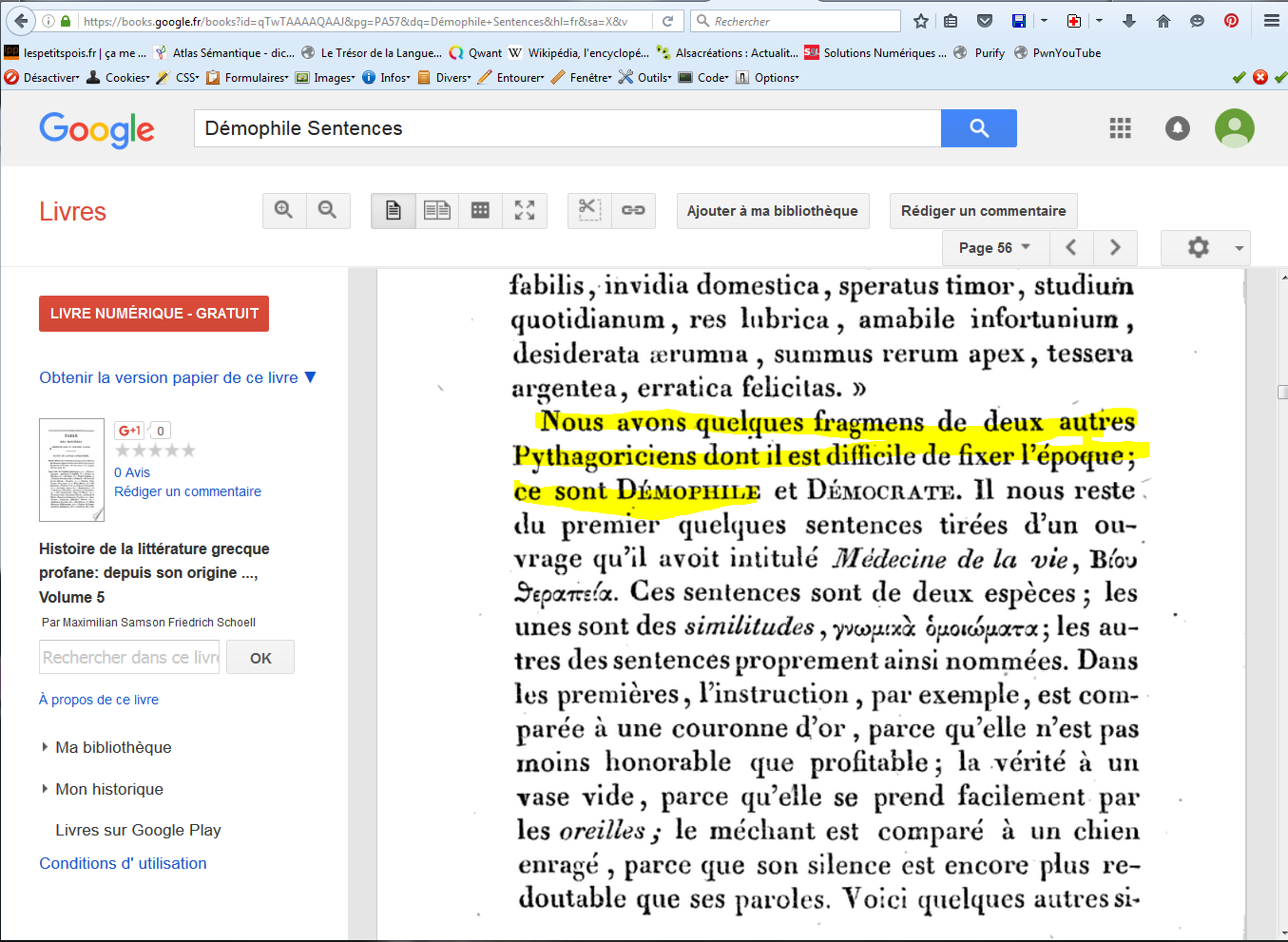Open the Page 56 dropdown
This screenshot has height=942, width=1288.
pos(995,248)
